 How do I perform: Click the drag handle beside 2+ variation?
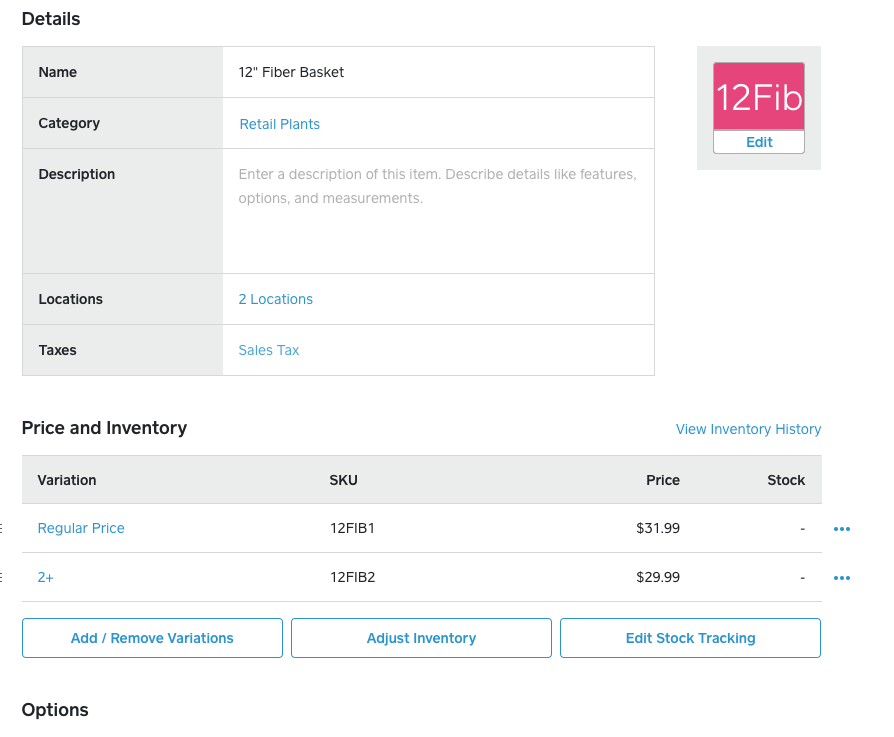click(2, 577)
